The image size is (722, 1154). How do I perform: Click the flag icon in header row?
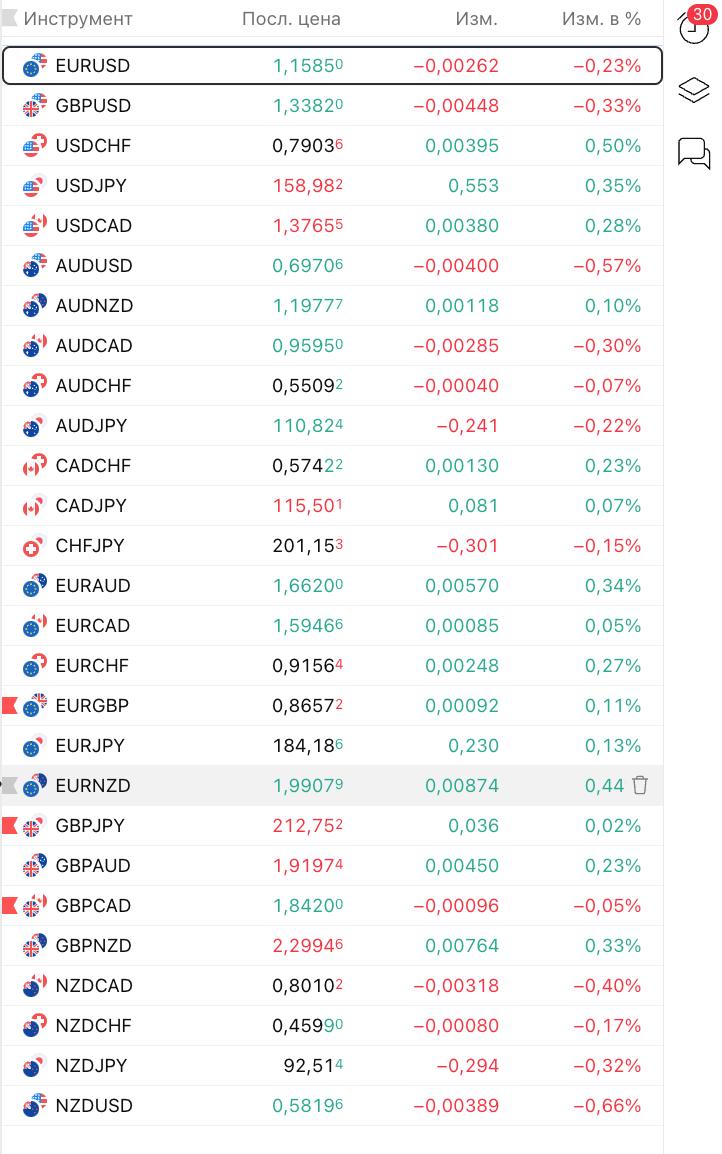(x=10, y=19)
